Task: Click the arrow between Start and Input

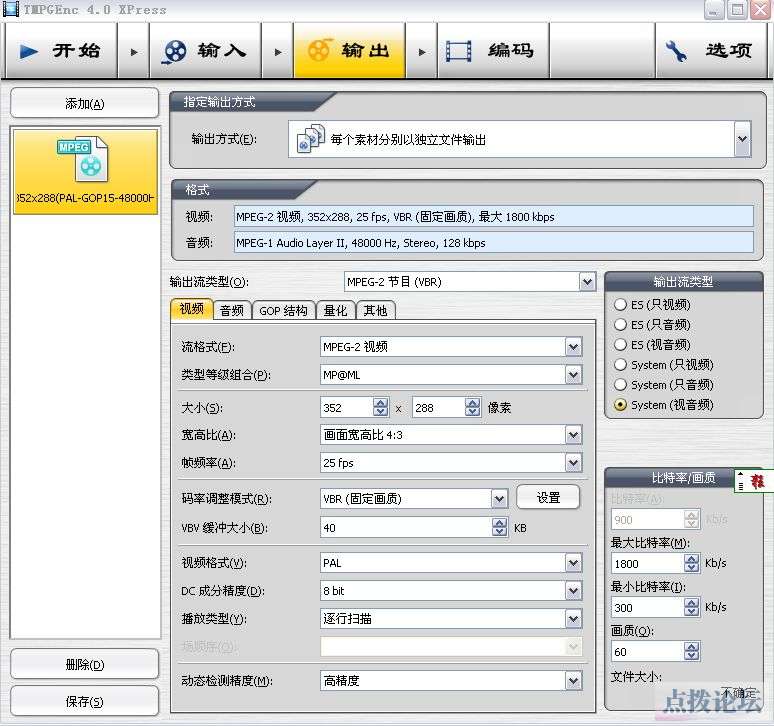Action: (133, 51)
